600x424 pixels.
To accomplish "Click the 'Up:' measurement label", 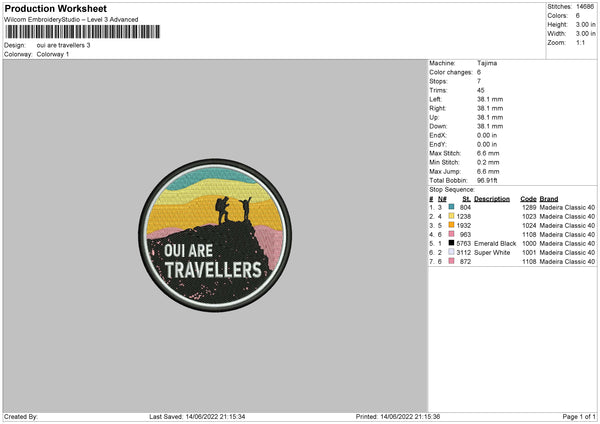I will (434, 117).
